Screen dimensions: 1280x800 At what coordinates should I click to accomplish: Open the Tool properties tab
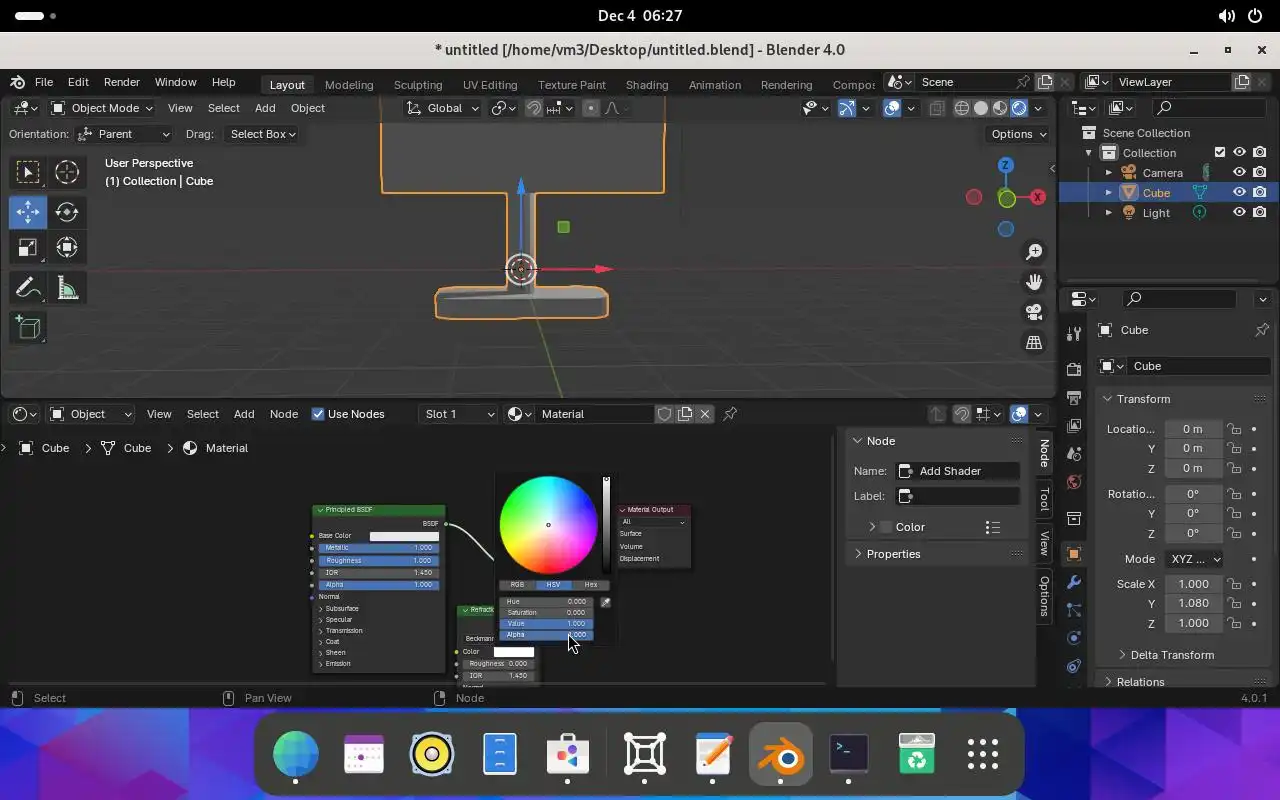(1074, 333)
